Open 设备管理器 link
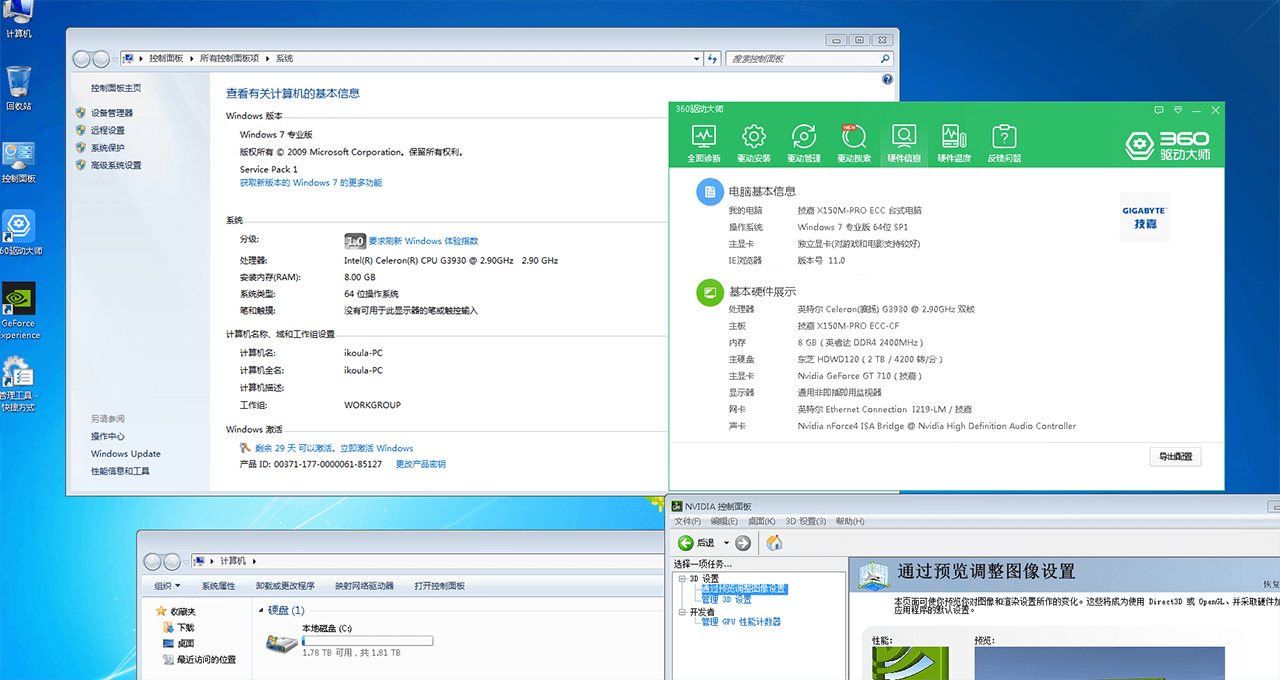 [x=112, y=113]
